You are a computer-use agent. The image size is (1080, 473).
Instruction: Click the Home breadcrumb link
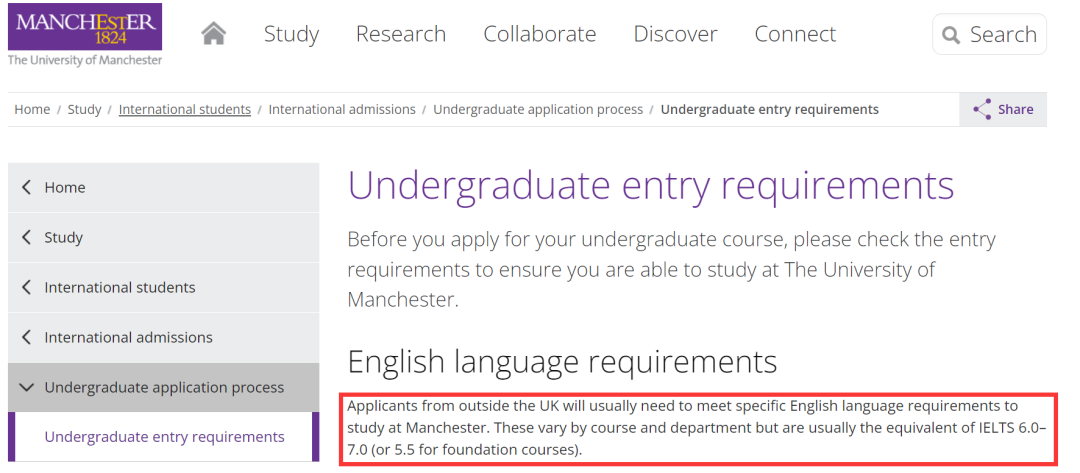click(32, 109)
